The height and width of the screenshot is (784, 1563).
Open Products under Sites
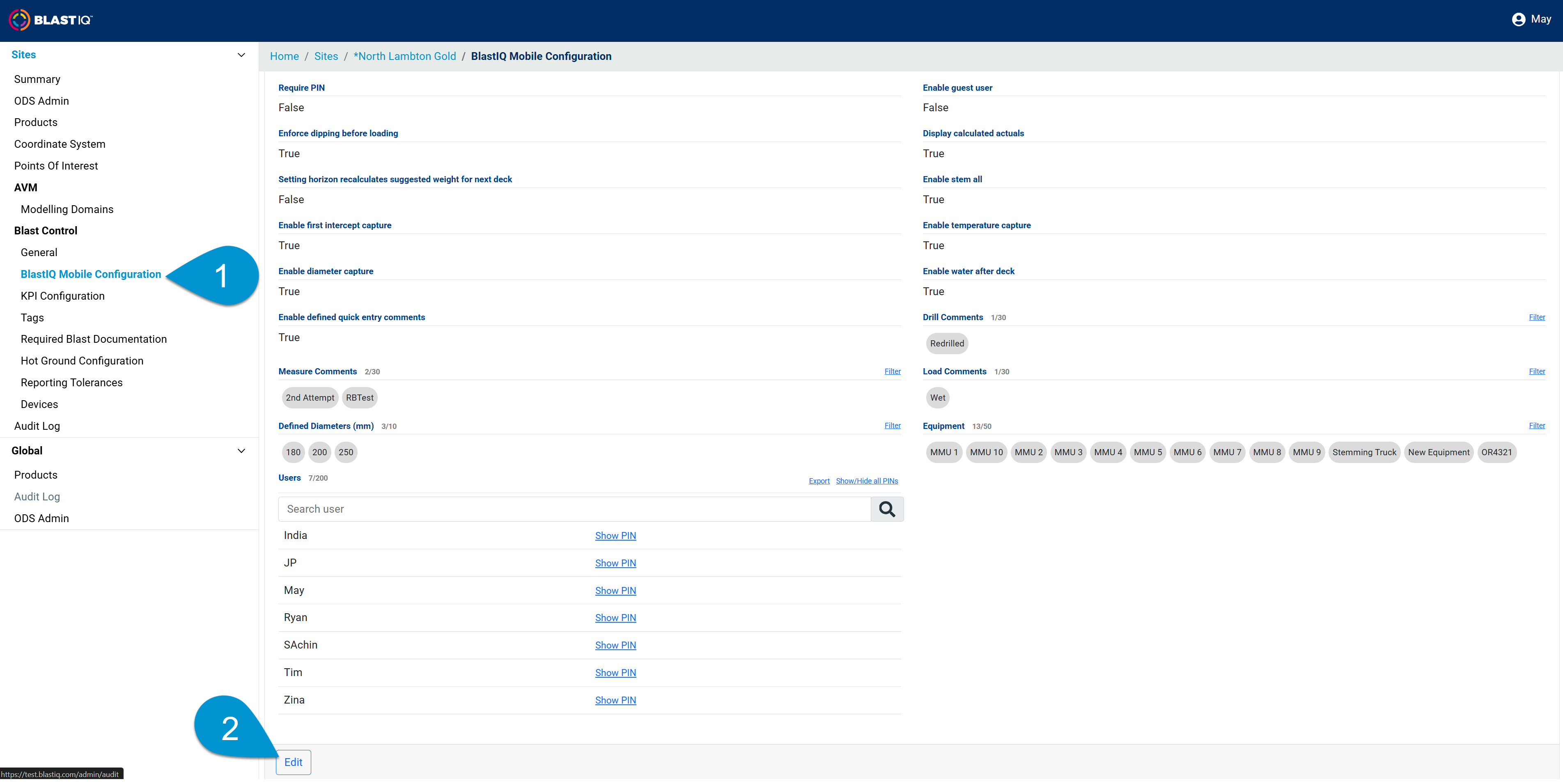click(36, 123)
